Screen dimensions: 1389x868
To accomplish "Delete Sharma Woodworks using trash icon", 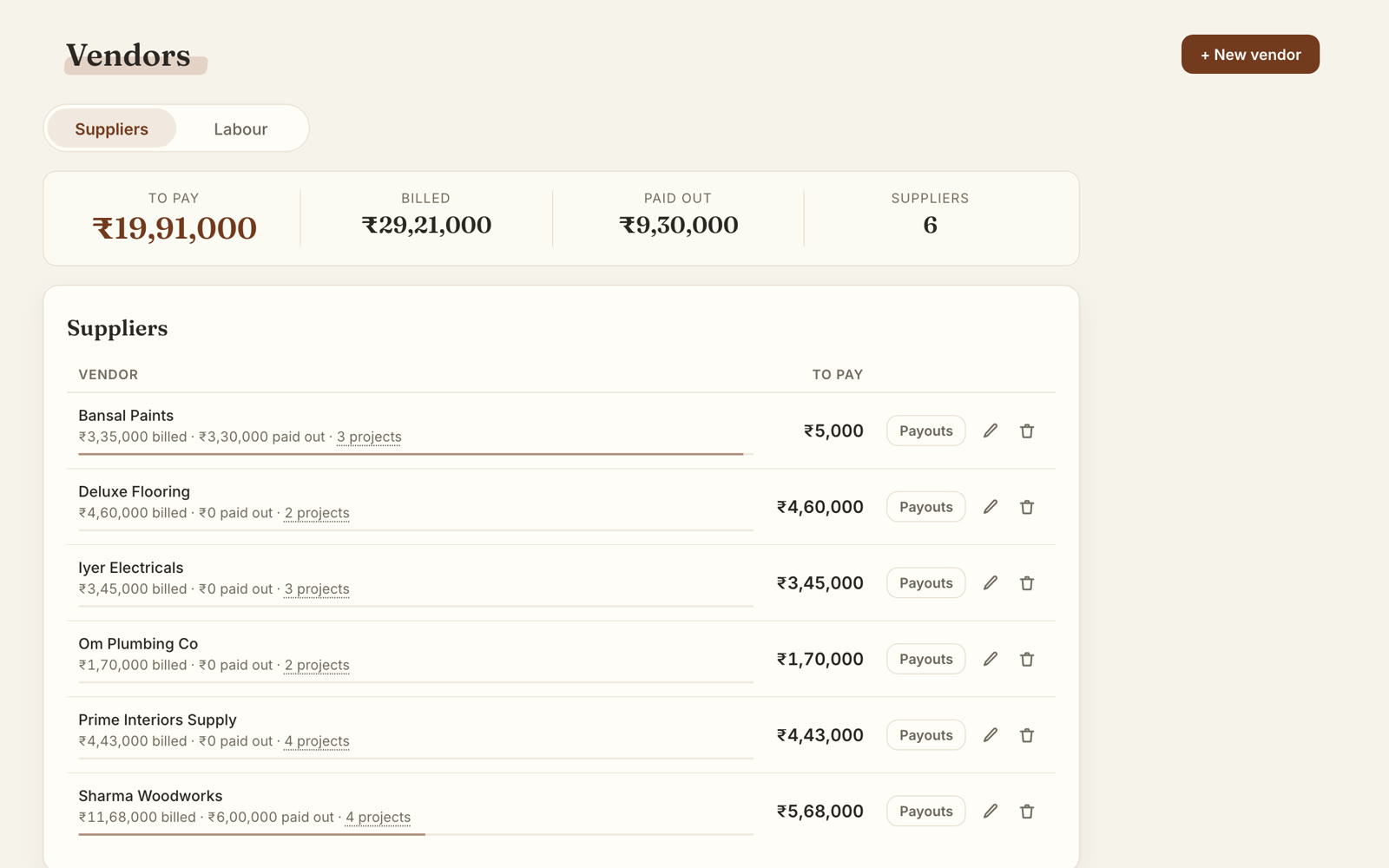I will (x=1027, y=812).
